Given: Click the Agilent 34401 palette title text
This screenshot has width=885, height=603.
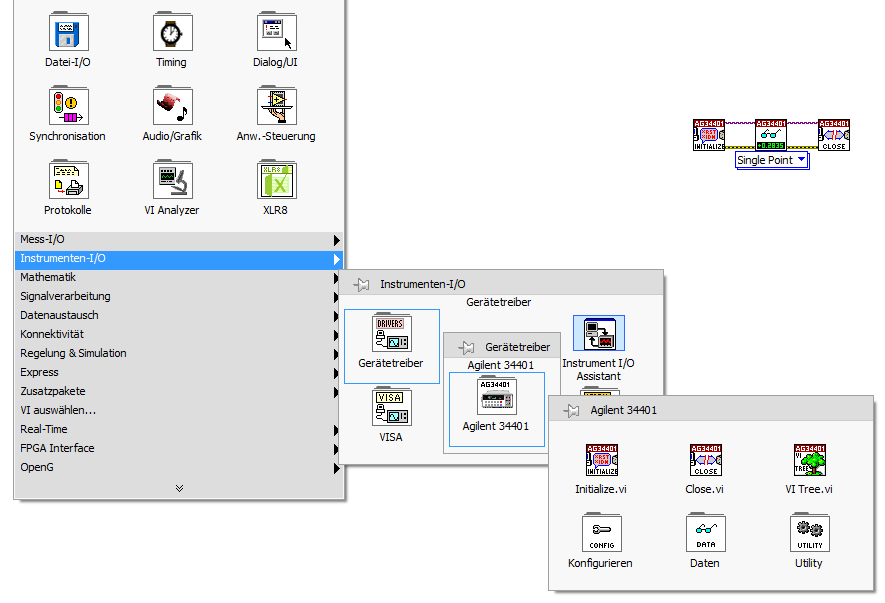Looking at the screenshot, I should pos(624,410).
